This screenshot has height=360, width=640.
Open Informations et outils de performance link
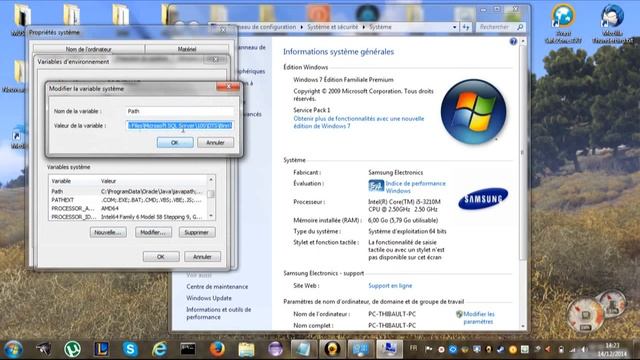(219, 313)
